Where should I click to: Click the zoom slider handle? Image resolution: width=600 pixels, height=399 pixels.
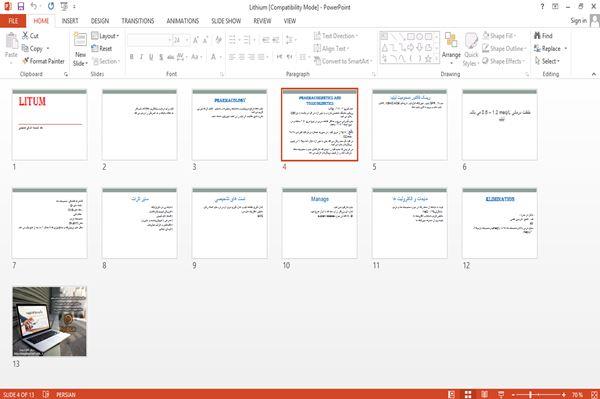[530, 394]
